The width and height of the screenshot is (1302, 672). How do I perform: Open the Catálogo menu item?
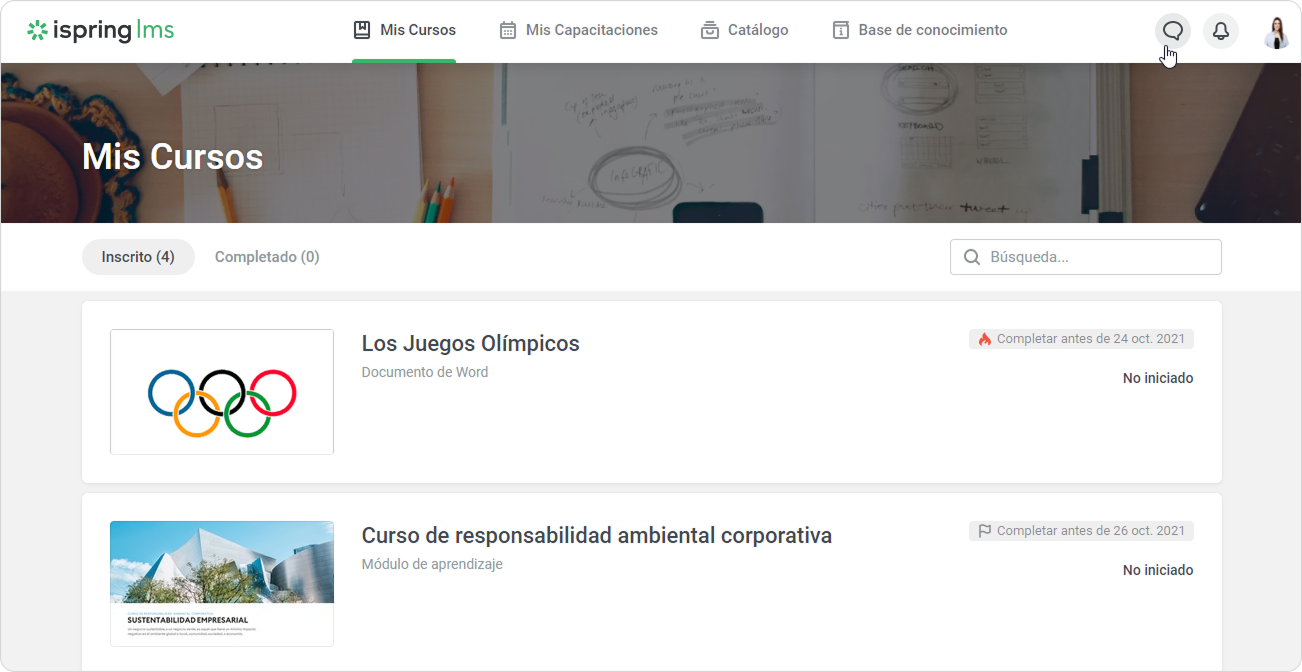[x=757, y=30]
